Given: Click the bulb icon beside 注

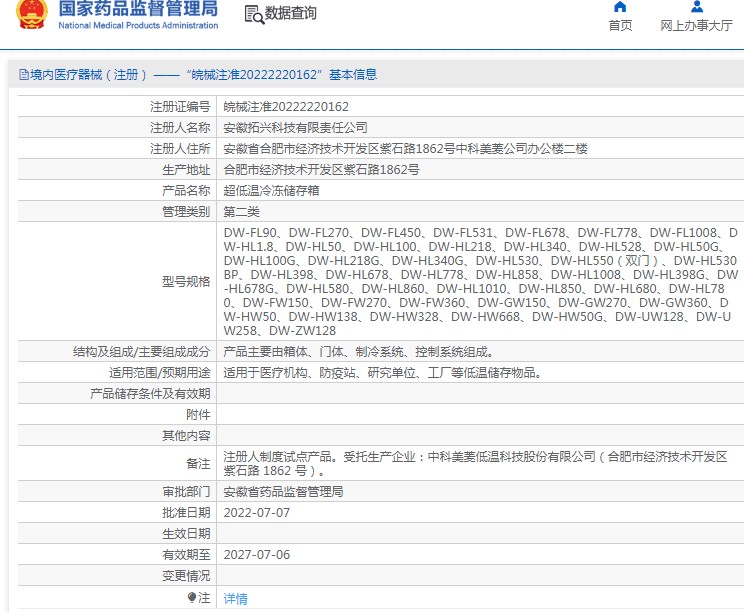Looking at the screenshot, I should 191,597.
